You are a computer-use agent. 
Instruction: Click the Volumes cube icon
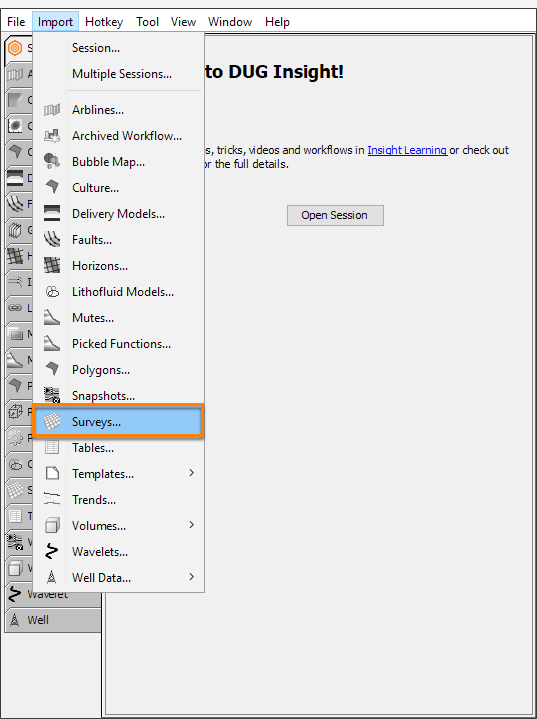(52, 526)
